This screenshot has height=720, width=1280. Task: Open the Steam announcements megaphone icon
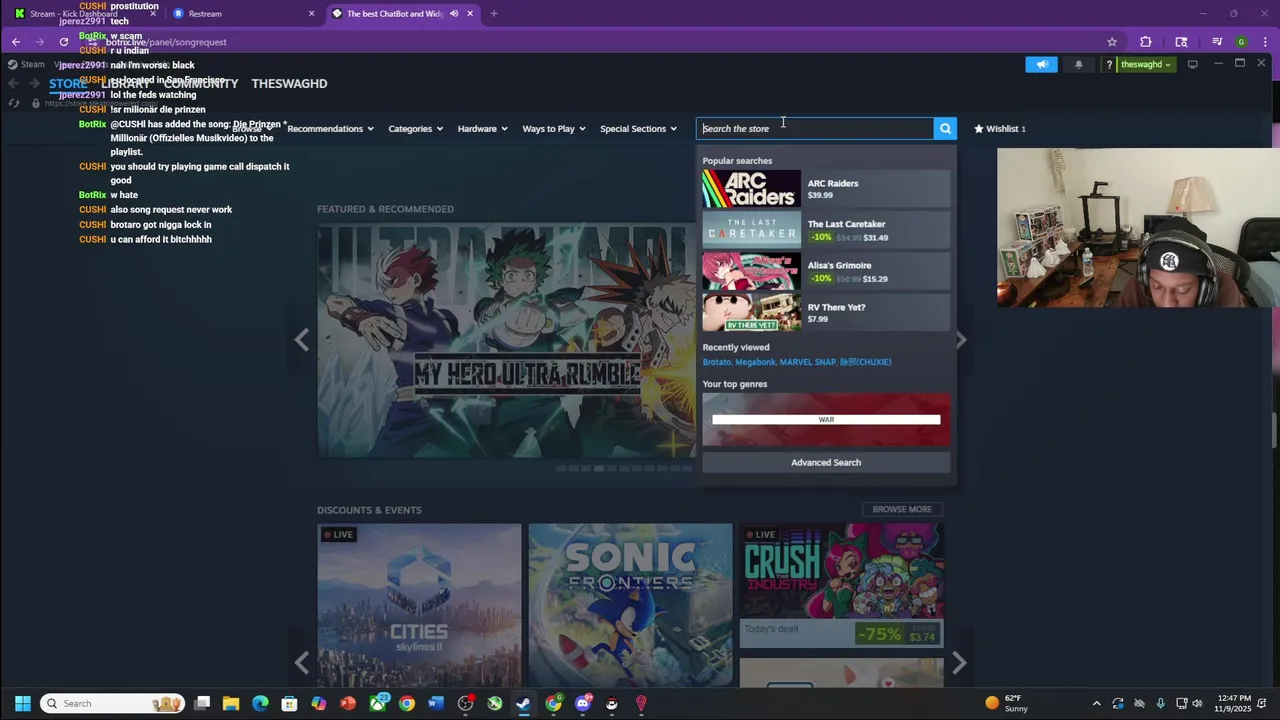pyautogui.click(x=1041, y=64)
